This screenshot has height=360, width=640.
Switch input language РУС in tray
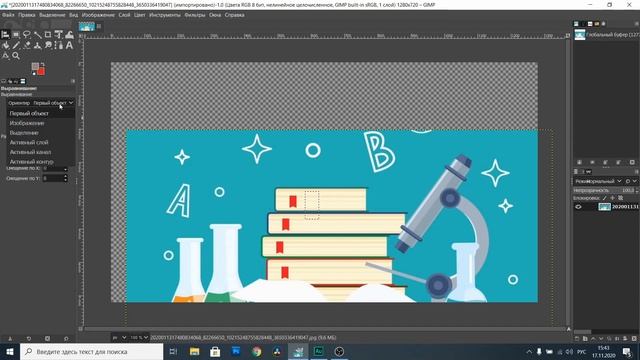point(582,351)
